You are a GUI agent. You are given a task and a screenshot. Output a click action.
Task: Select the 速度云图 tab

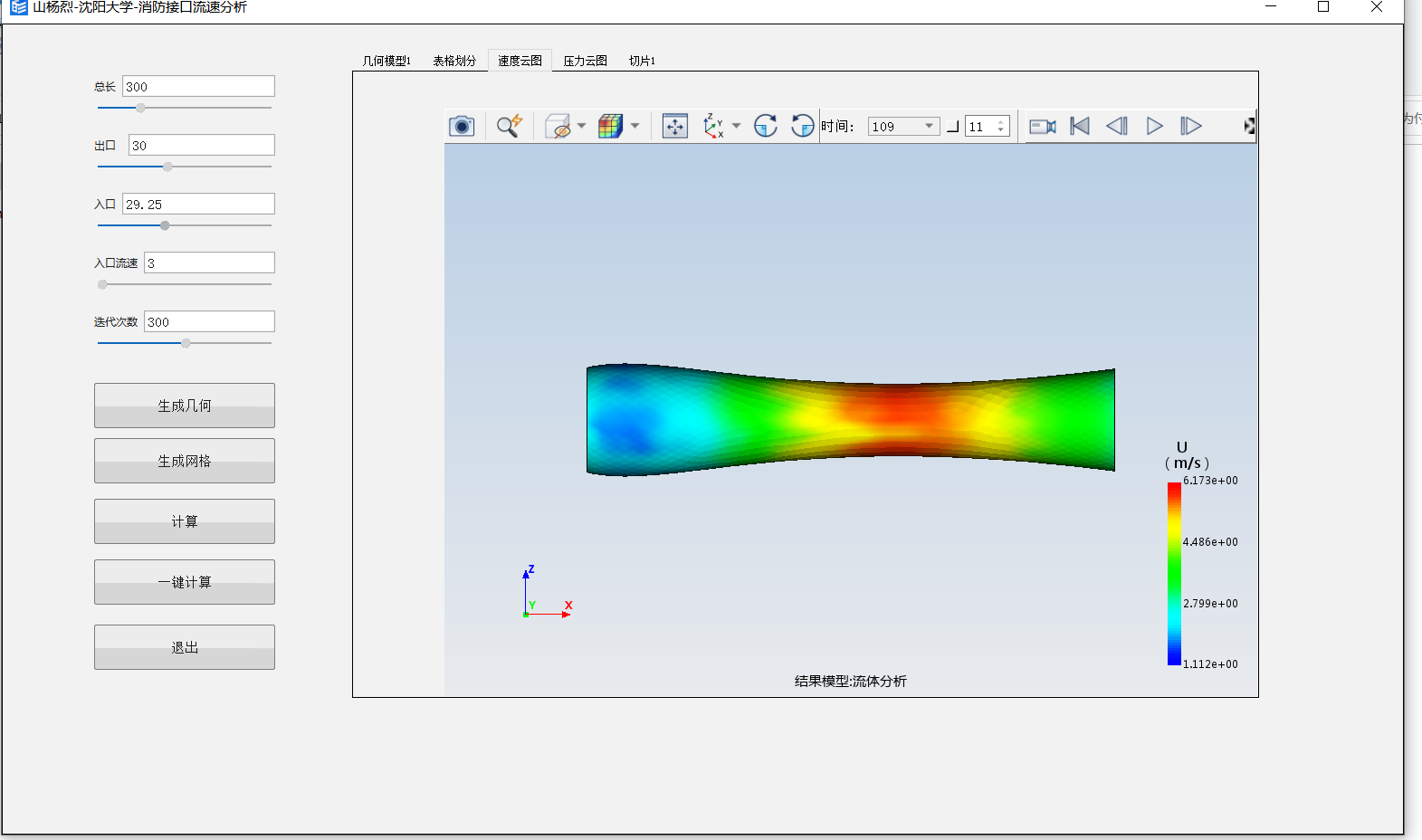[520, 61]
